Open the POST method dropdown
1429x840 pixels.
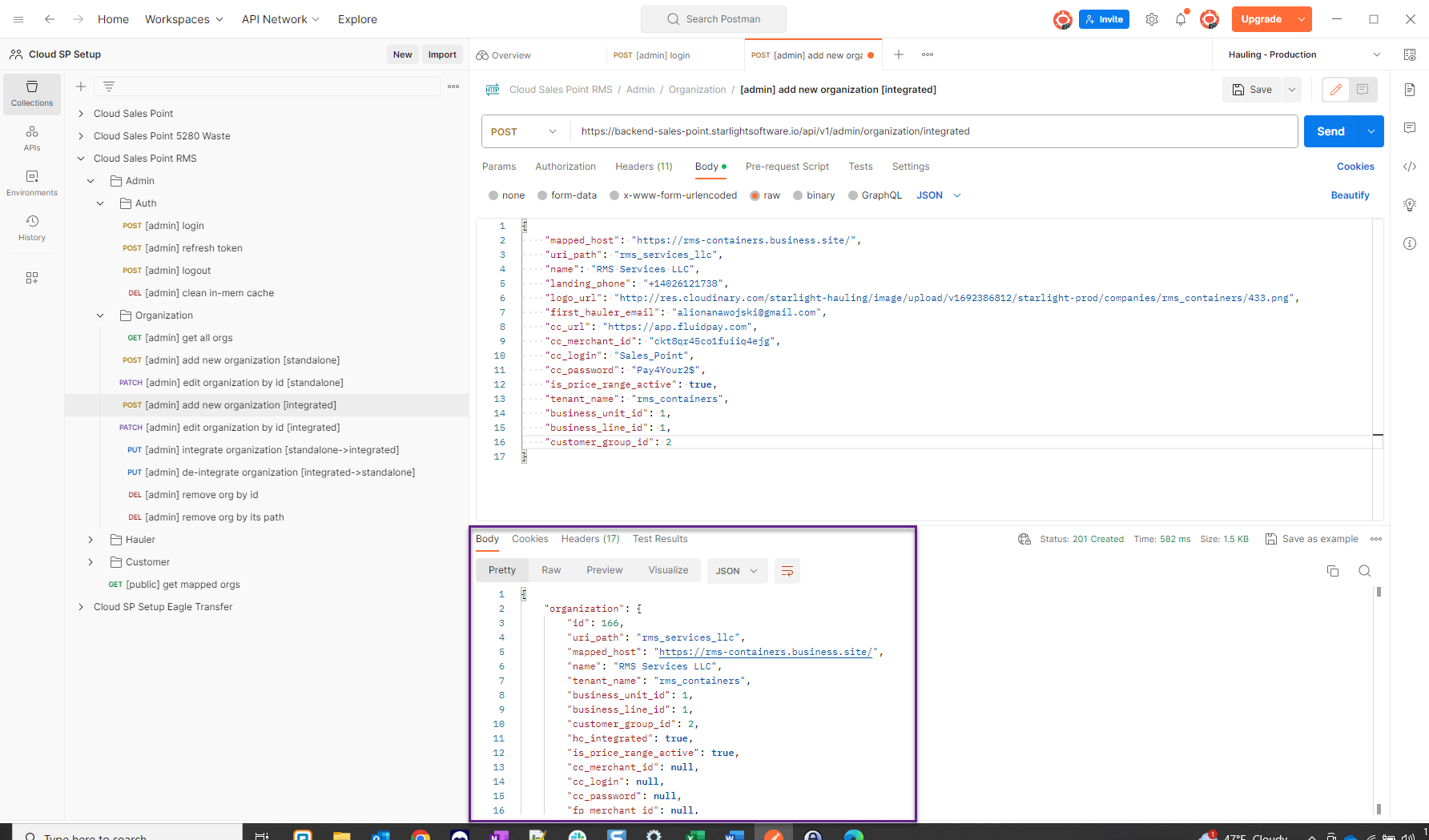[x=525, y=131]
